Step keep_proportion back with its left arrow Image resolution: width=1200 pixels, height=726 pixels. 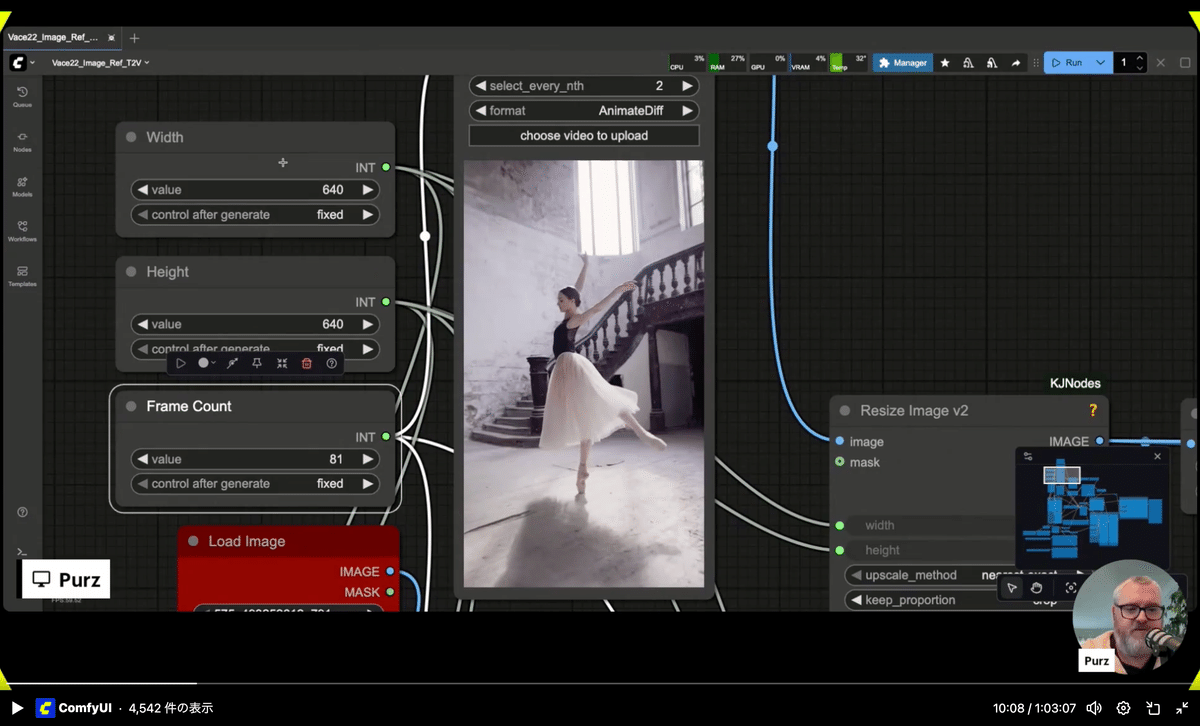point(856,601)
